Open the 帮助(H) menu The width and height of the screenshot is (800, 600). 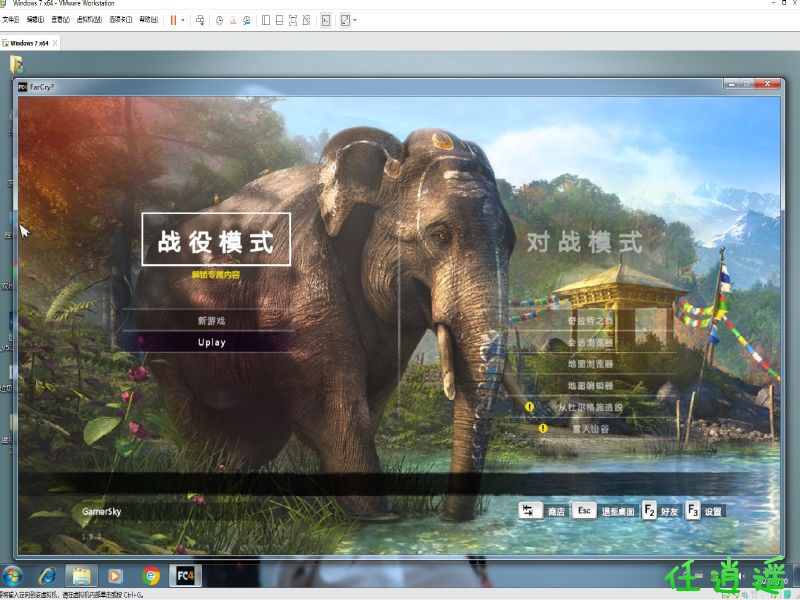[148, 20]
